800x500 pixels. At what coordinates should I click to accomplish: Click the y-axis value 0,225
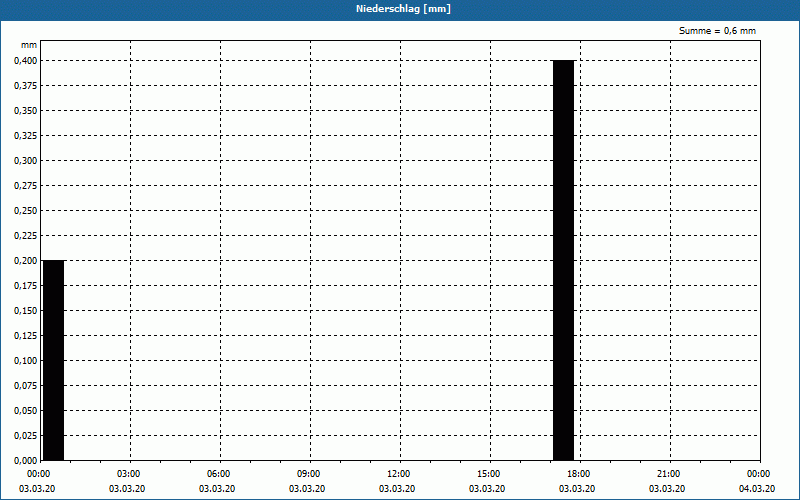point(26,236)
